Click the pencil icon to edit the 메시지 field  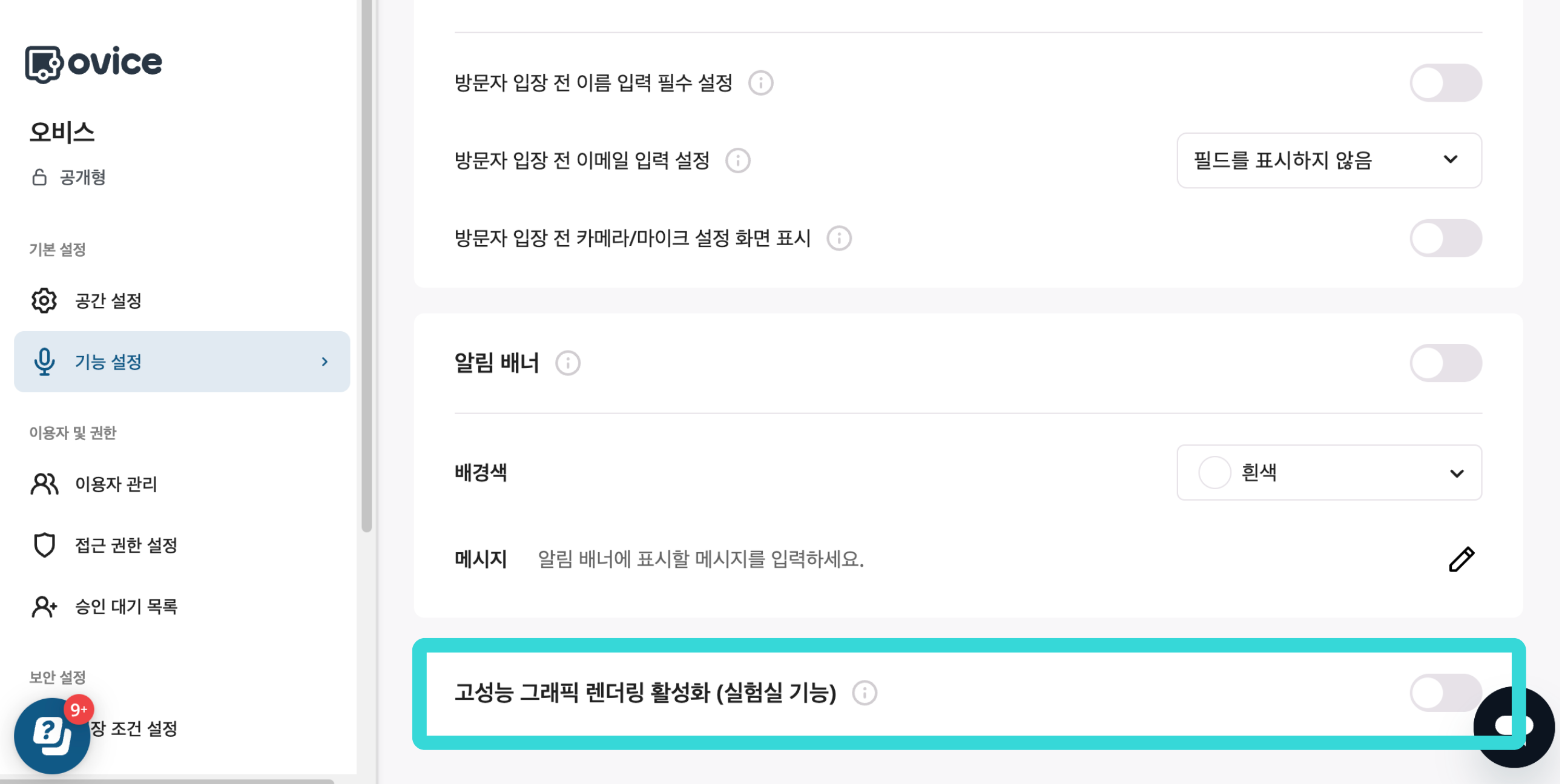point(1461,558)
